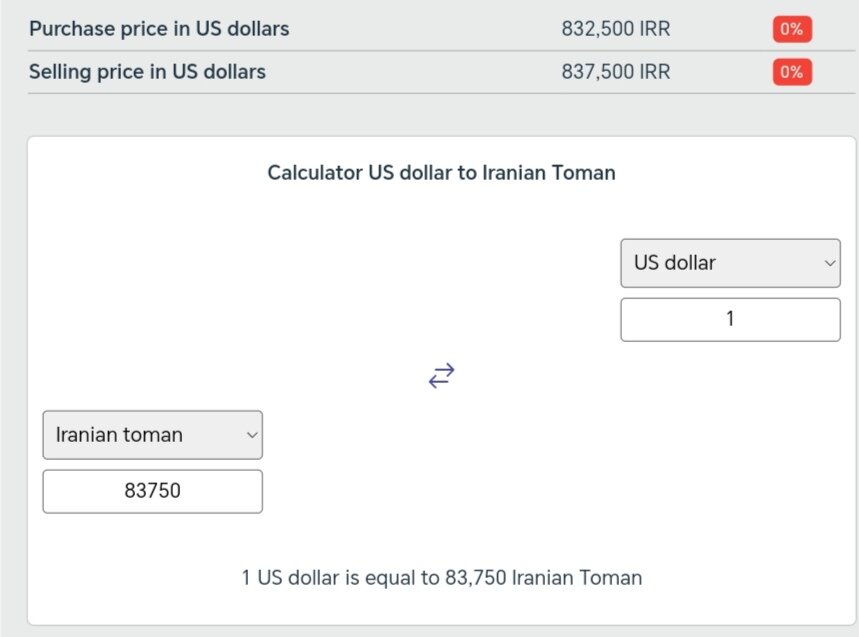This screenshot has width=859, height=637.
Task: Click the conversion result text at bottom
Action: coord(440,577)
